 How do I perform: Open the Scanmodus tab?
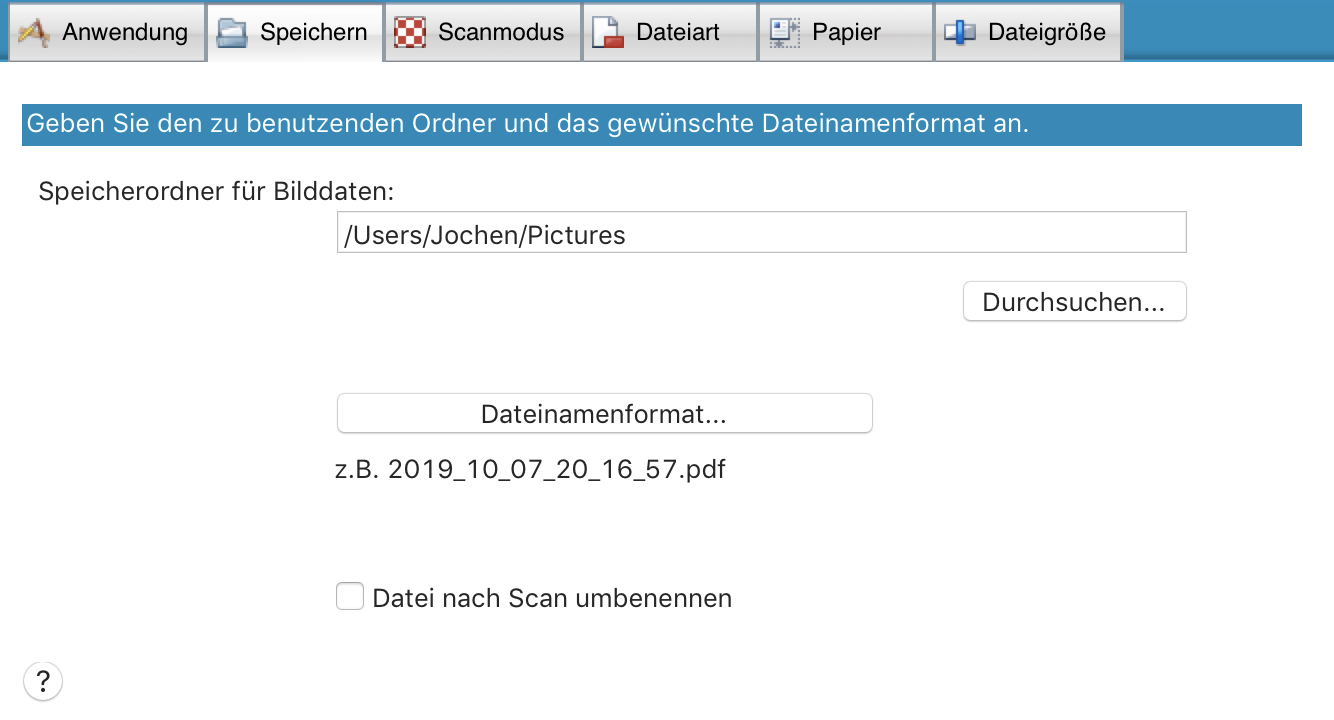[500, 32]
